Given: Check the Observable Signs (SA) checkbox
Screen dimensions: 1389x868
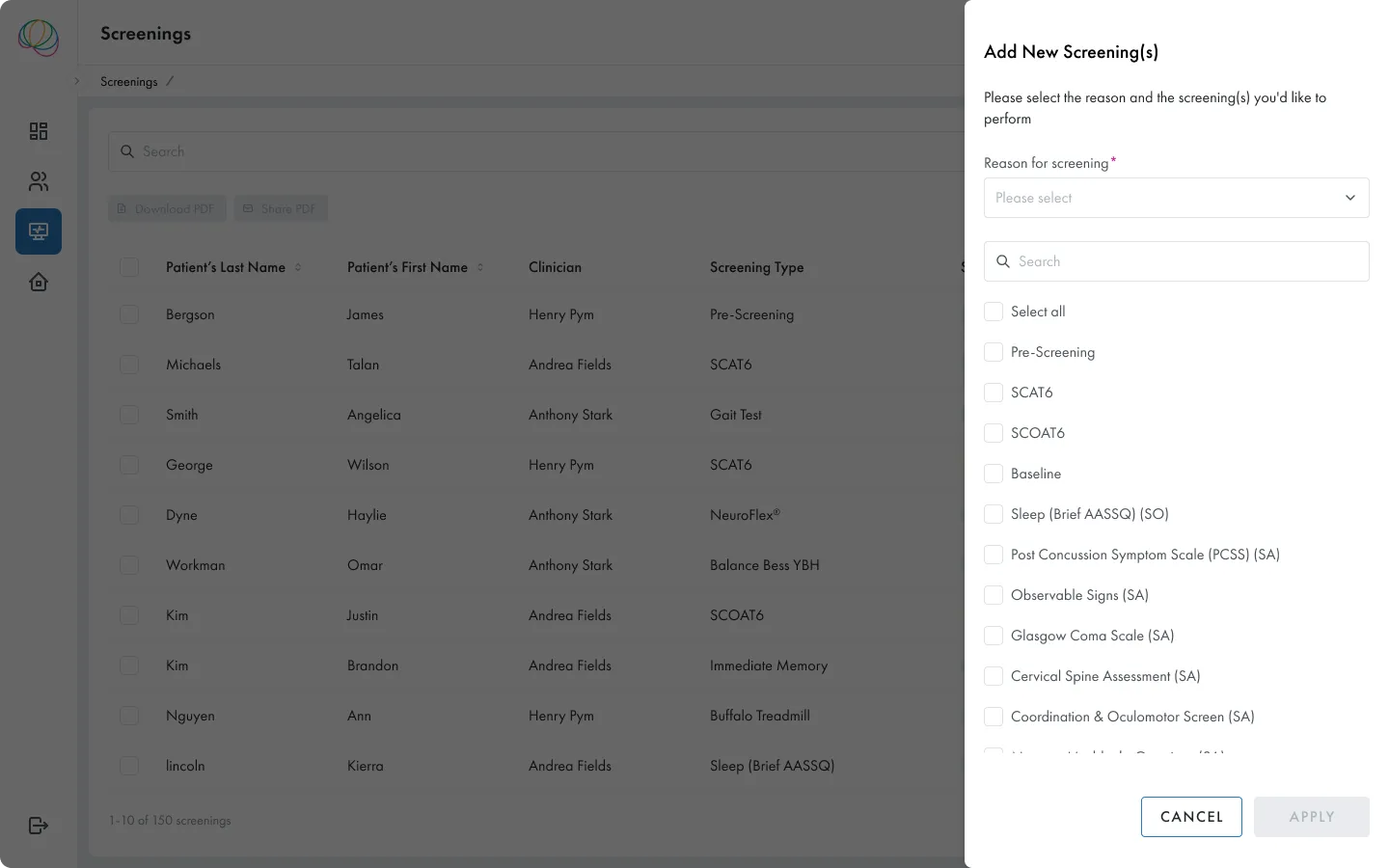Looking at the screenshot, I should click(994, 595).
